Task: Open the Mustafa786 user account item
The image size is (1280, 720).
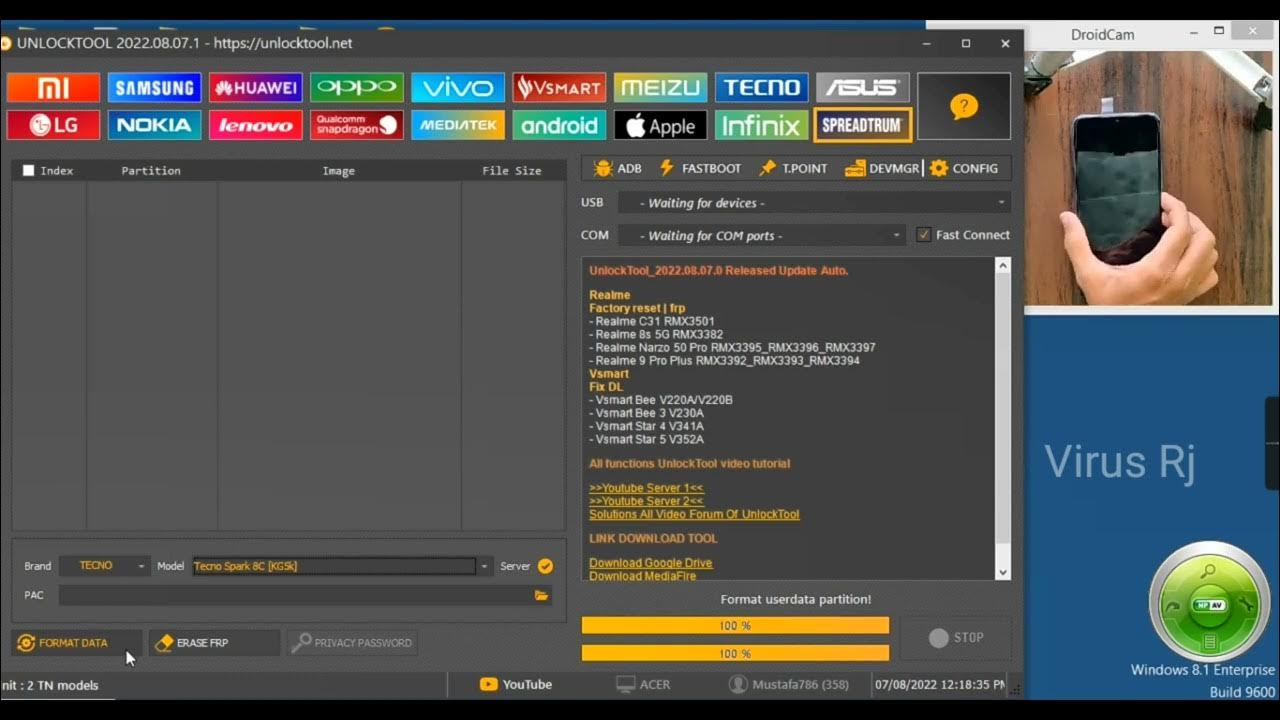Action: [789, 685]
